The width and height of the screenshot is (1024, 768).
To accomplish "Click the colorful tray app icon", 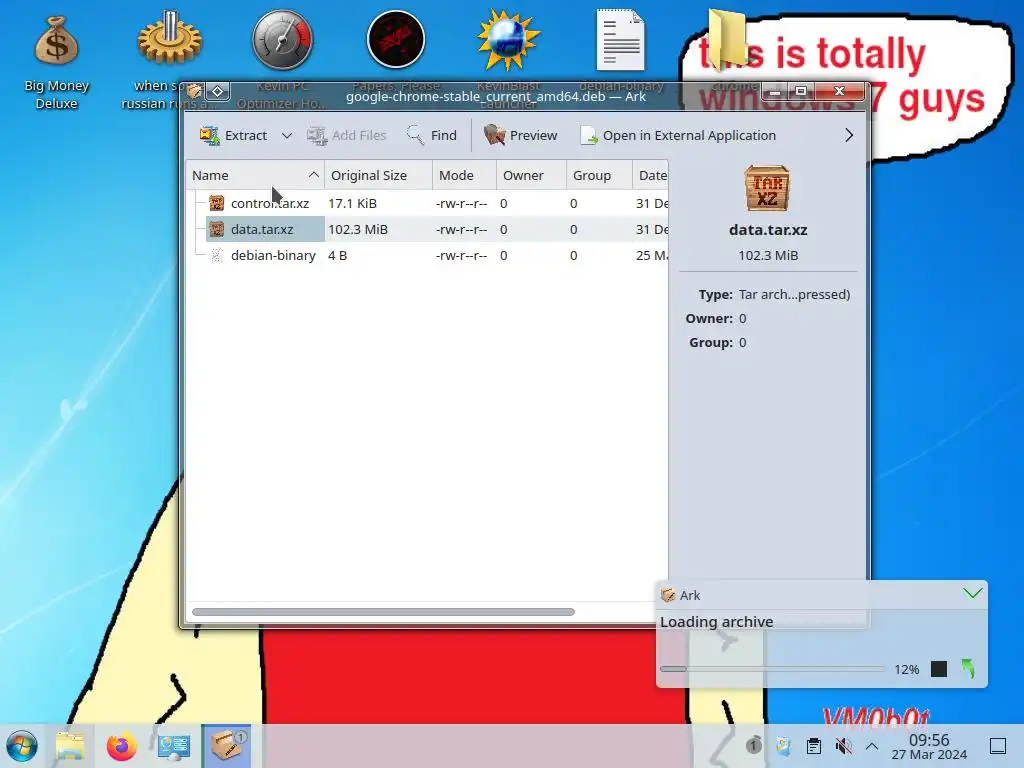I will point(784,745).
